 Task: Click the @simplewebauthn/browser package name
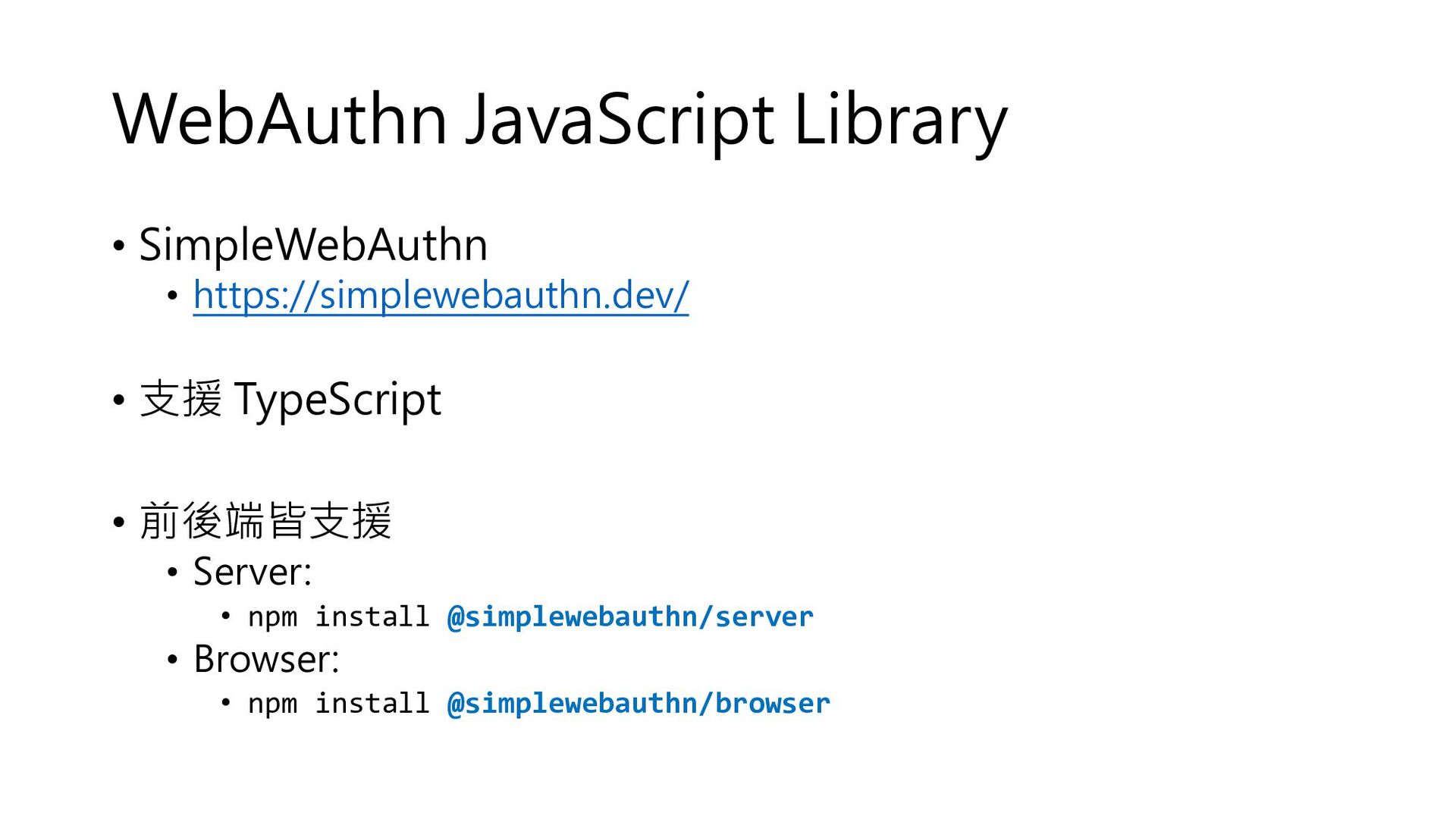(x=639, y=703)
